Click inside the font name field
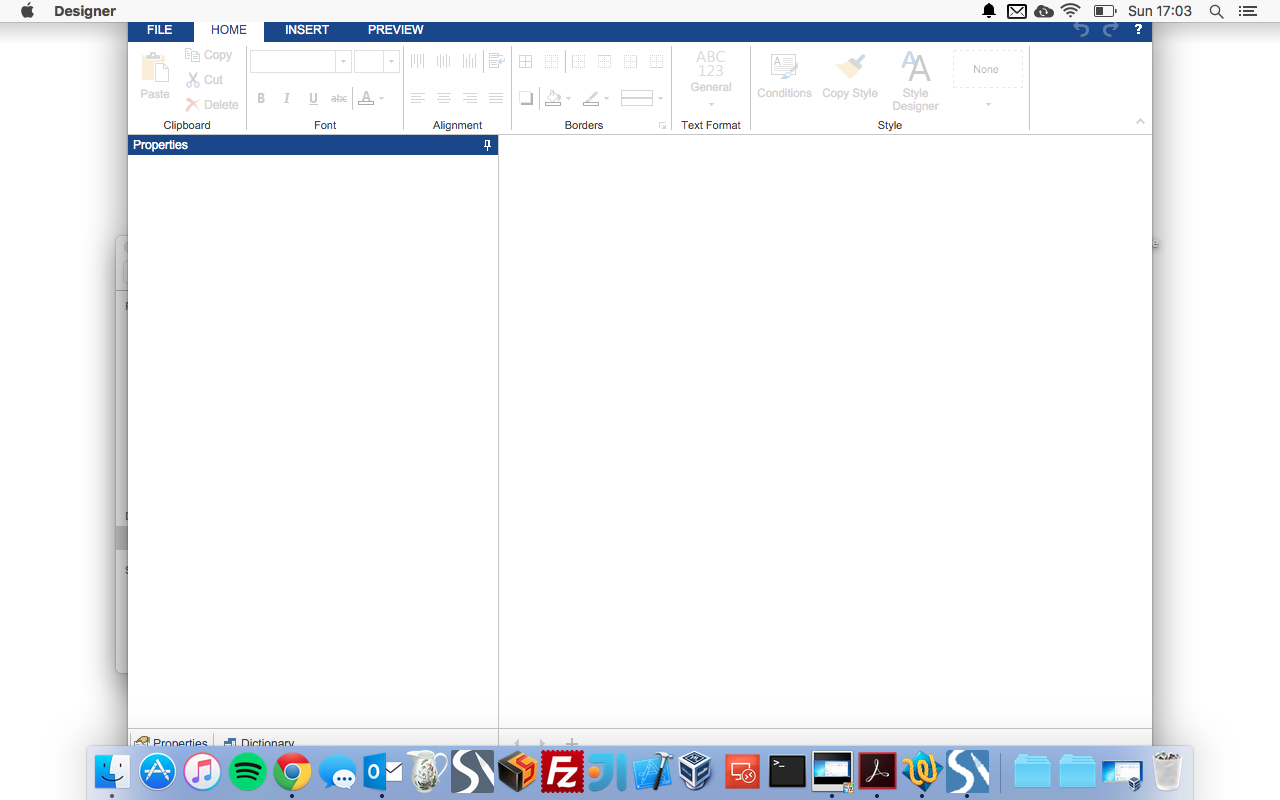 click(293, 62)
